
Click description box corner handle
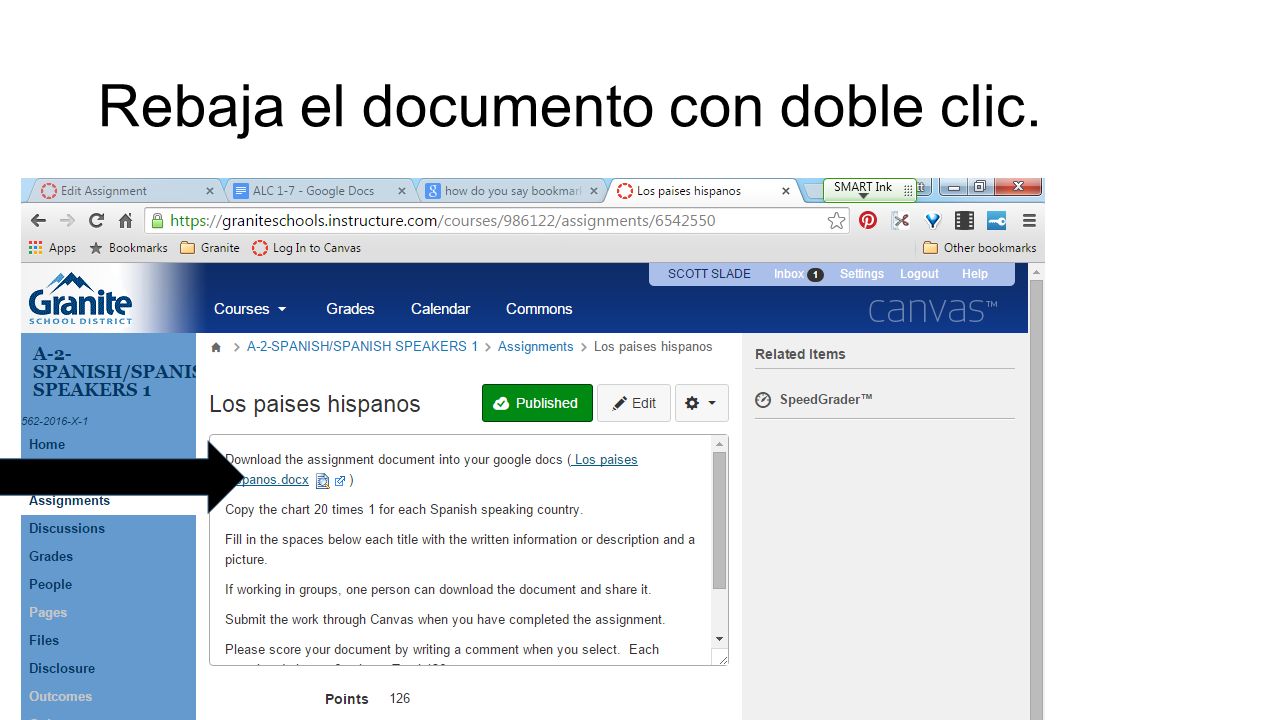pos(722,658)
